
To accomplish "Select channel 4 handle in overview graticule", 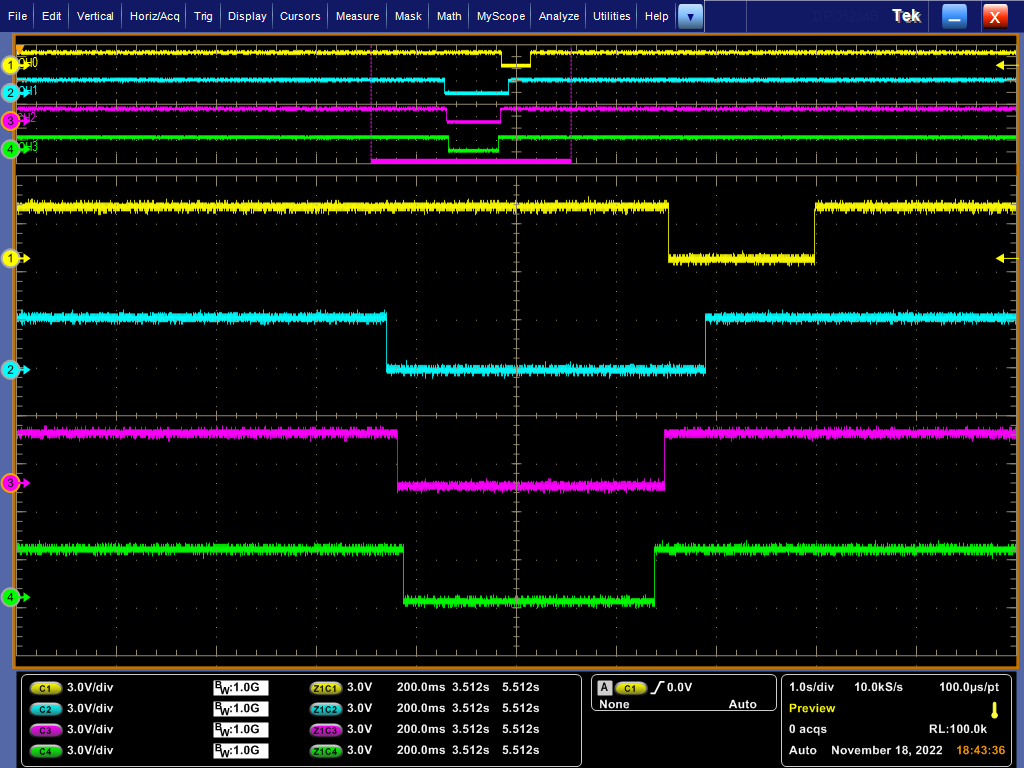I will coord(10,149).
